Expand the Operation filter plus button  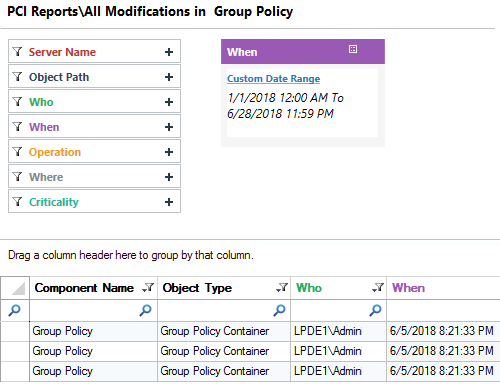[169, 152]
